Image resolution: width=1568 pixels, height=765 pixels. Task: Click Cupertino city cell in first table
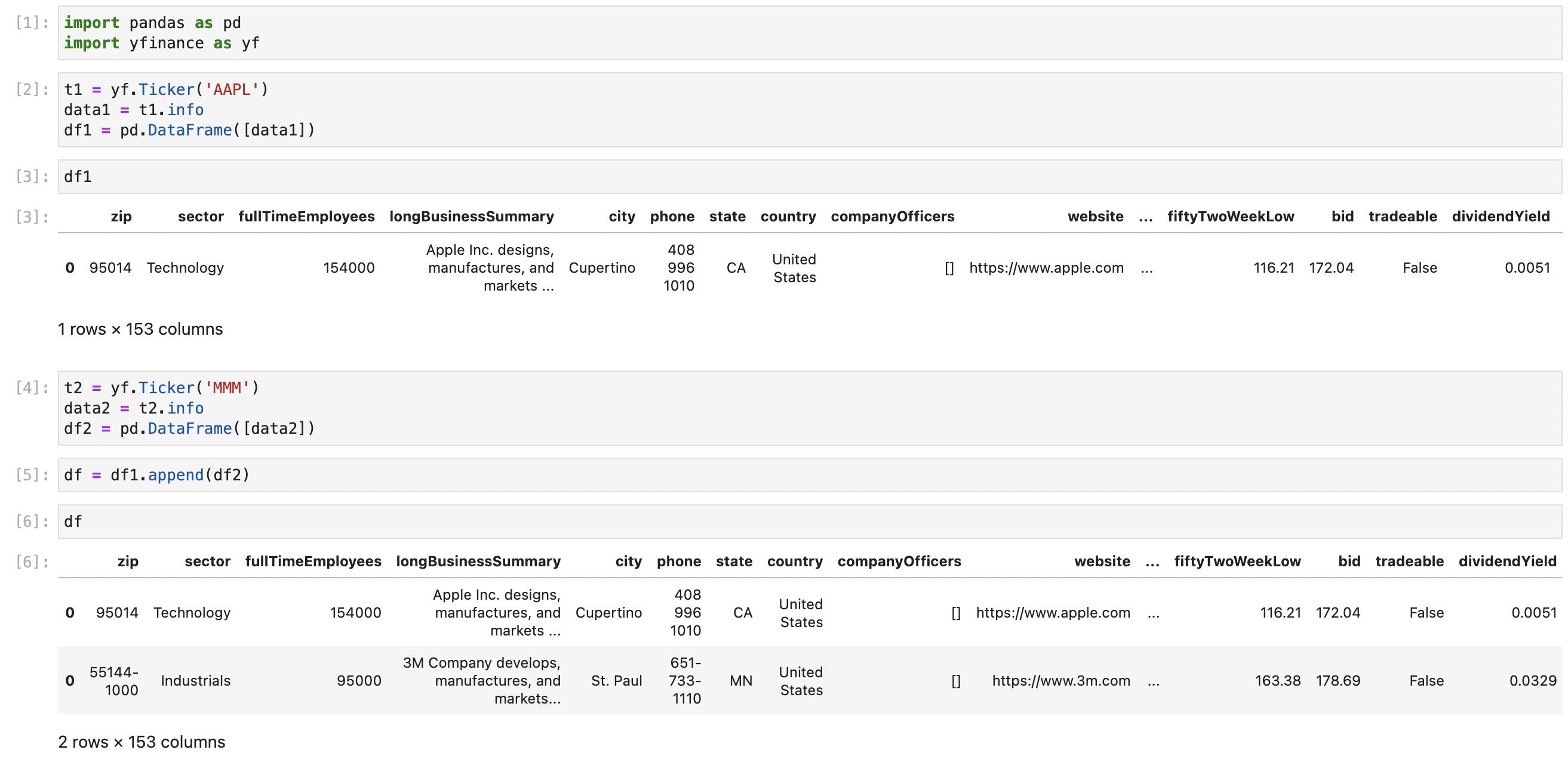[602, 267]
